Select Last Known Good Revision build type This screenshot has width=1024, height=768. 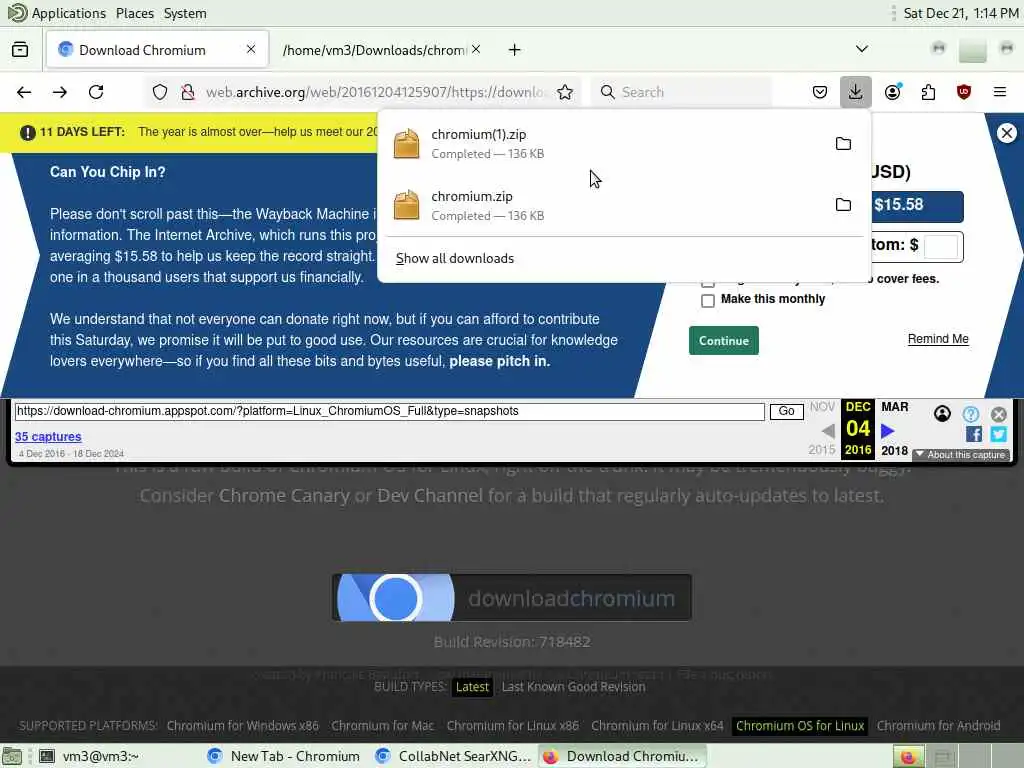[573, 687]
